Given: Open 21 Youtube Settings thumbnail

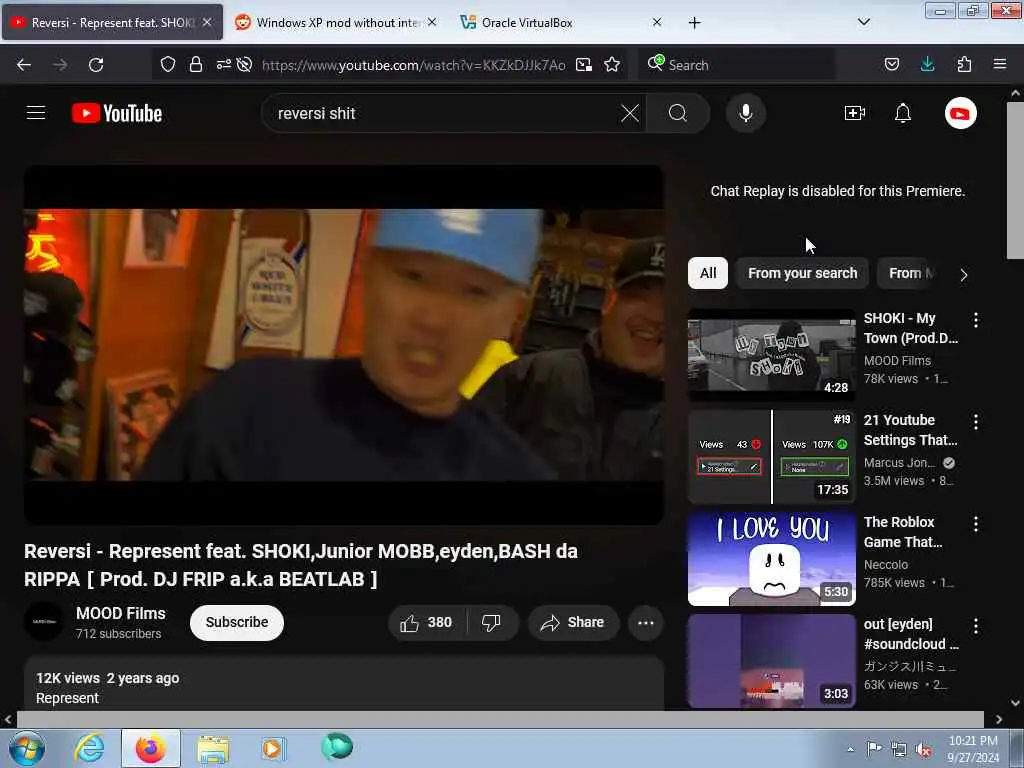Looking at the screenshot, I should pyautogui.click(x=771, y=456).
